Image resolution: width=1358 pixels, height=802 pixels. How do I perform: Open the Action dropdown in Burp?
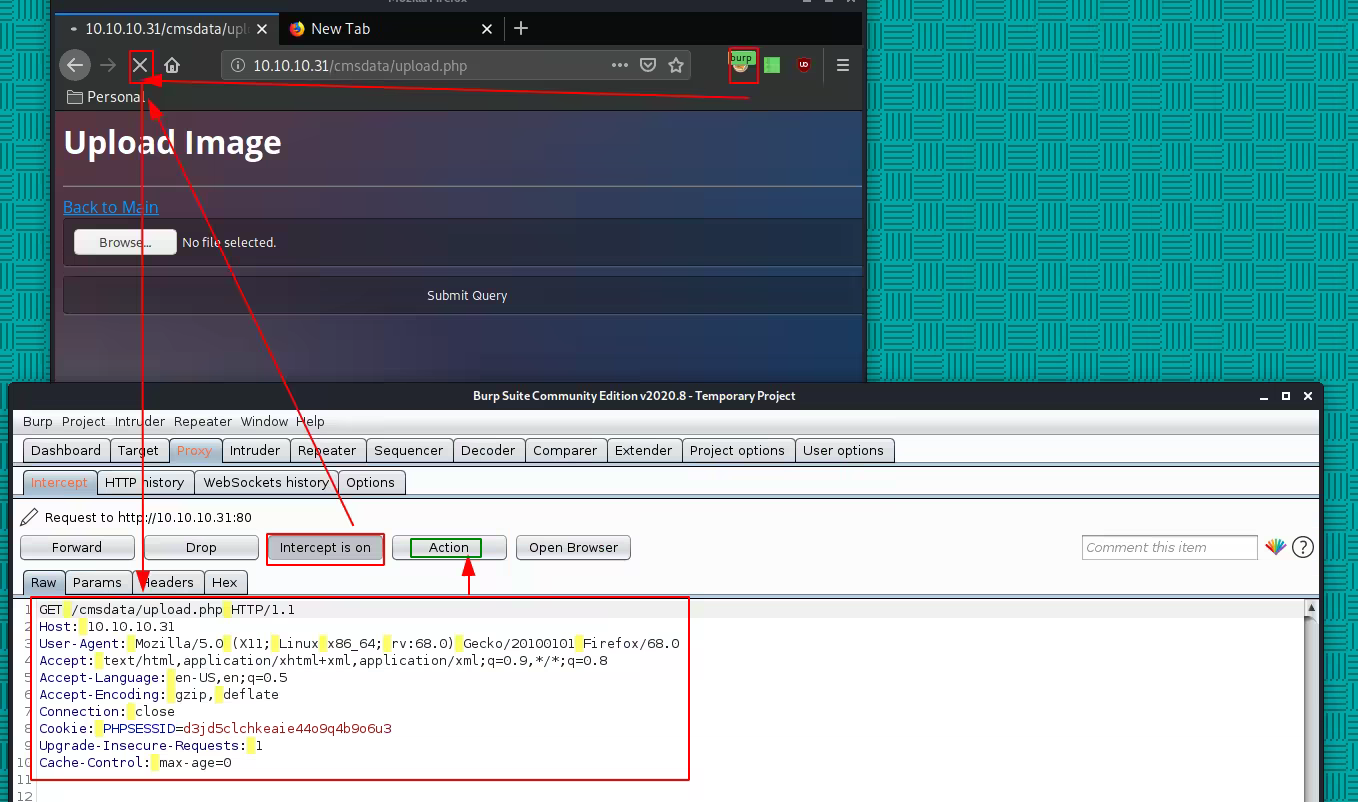pos(448,547)
